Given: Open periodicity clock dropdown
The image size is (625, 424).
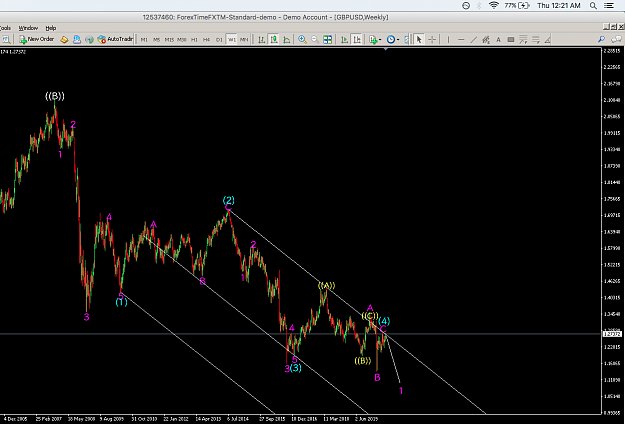Looking at the screenshot, I should [393, 39].
